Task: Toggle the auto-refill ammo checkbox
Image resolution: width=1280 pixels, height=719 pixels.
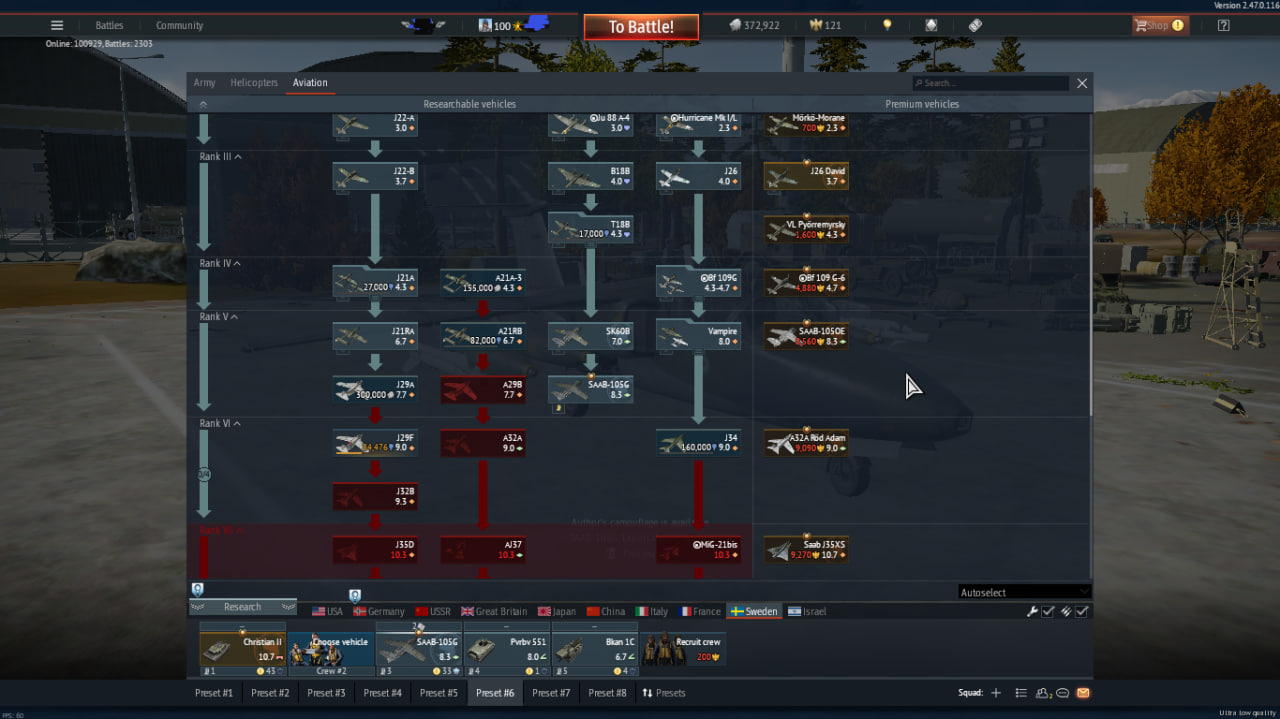Action: (1081, 611)
